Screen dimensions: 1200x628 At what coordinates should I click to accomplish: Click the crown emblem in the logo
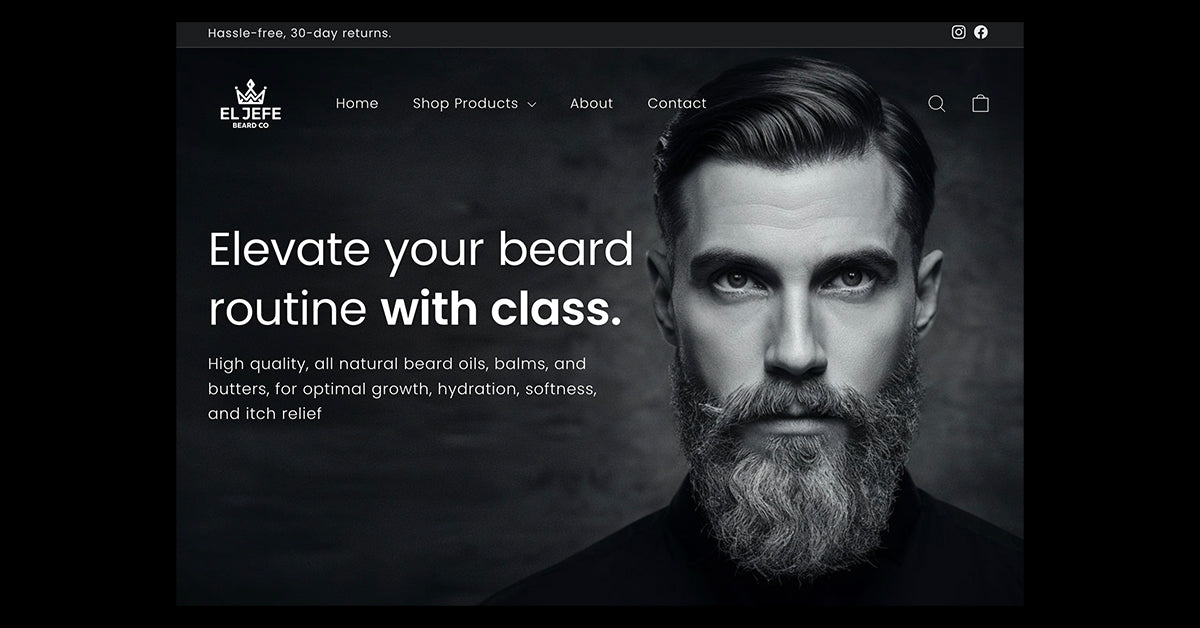(x=250, y=92)
